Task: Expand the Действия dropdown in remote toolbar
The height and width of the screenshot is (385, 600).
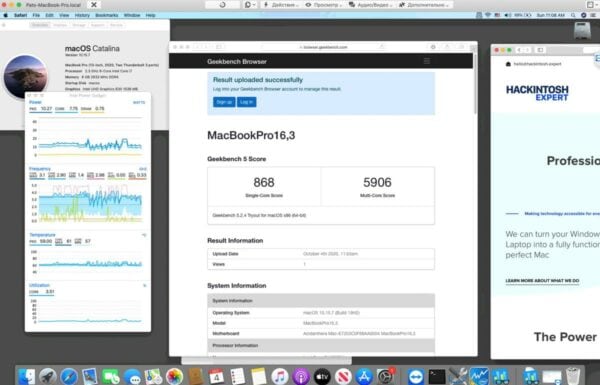Action: coord(281,5)
